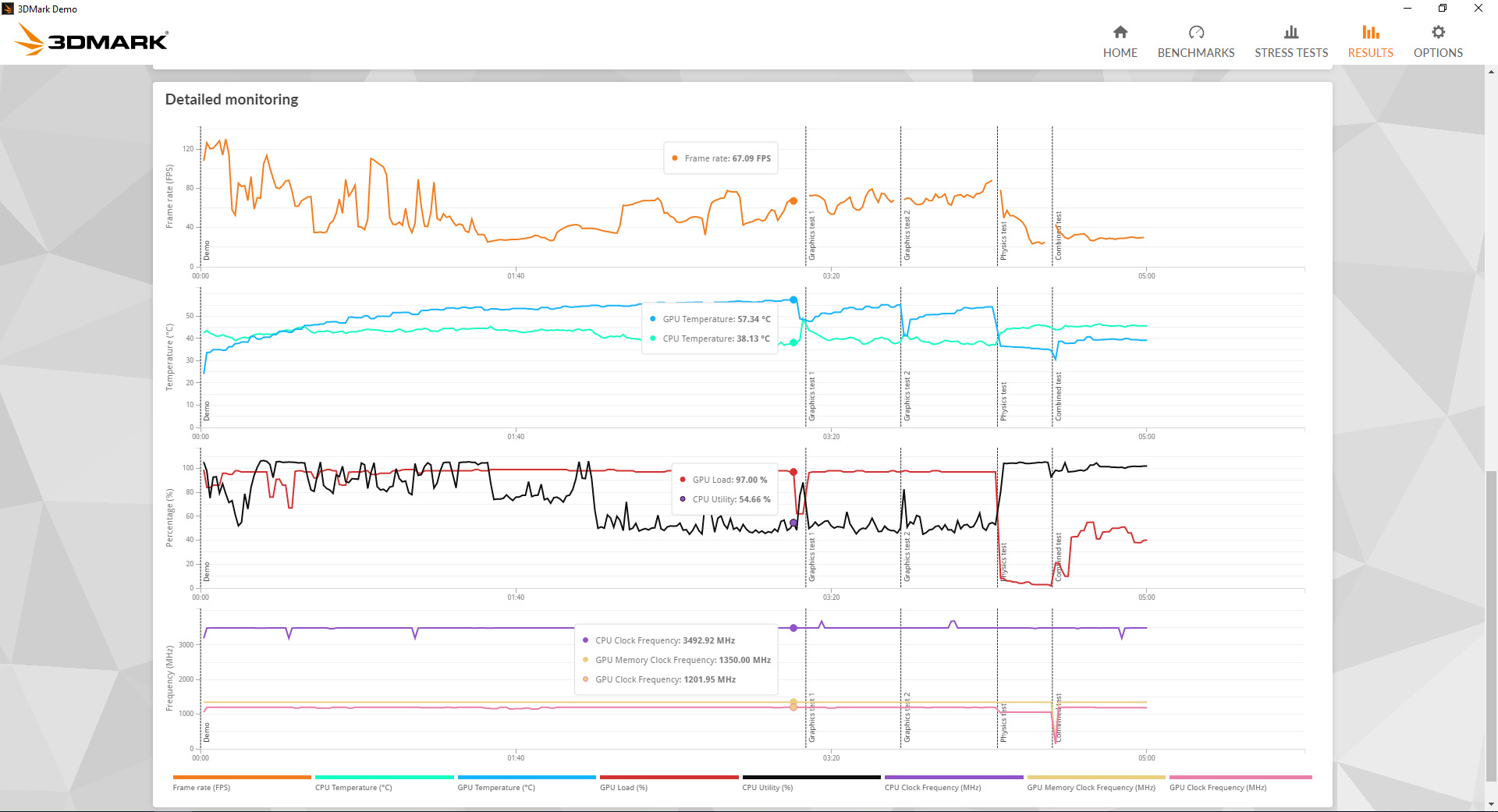Click the CPU Temperature 38.13 °C readout
1498x812 pixels.
(x=709, y=339)
